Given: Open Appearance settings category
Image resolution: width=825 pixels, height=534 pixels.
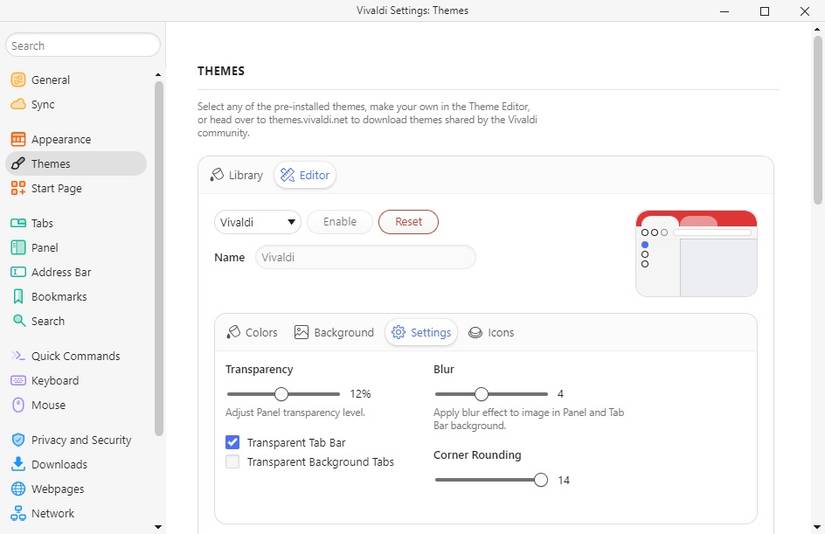Looking at the screenshot, I should [76, 139].
